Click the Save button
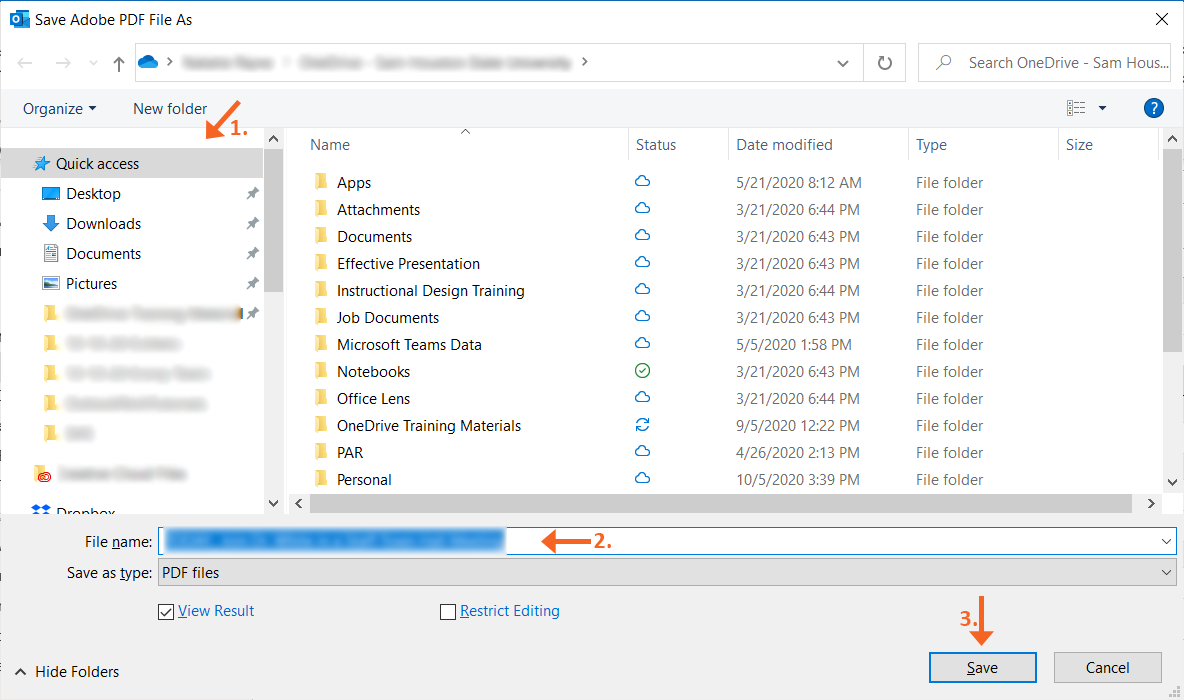1184x700 pixels. pos(982,667)
